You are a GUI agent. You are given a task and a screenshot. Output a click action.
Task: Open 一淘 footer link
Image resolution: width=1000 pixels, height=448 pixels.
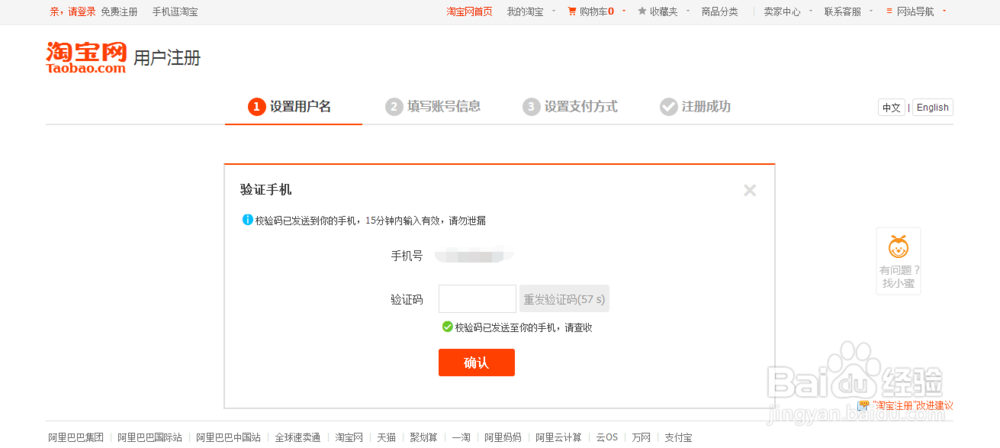(x=461, y=438)
